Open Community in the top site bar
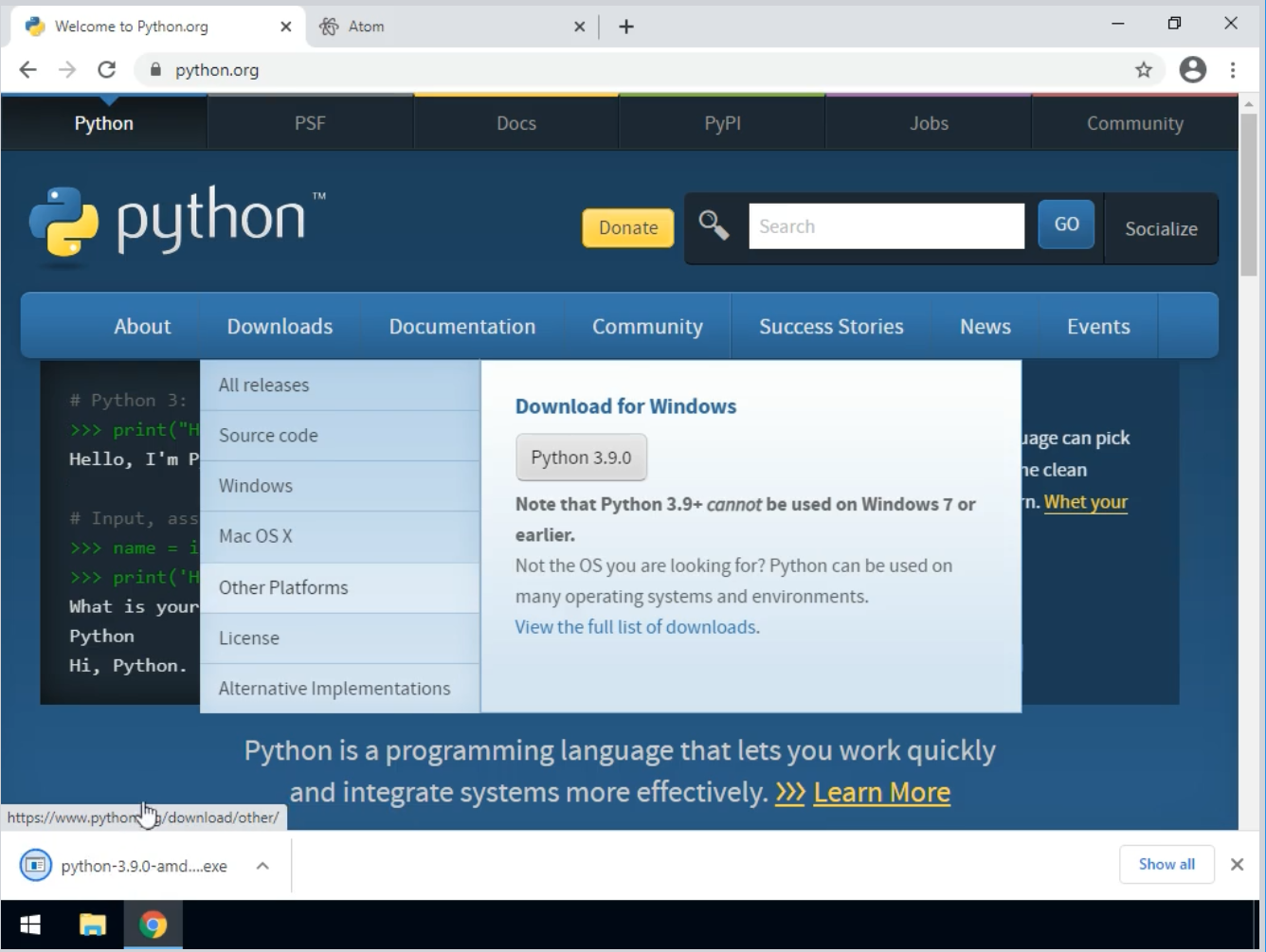 coord(1135,123)
